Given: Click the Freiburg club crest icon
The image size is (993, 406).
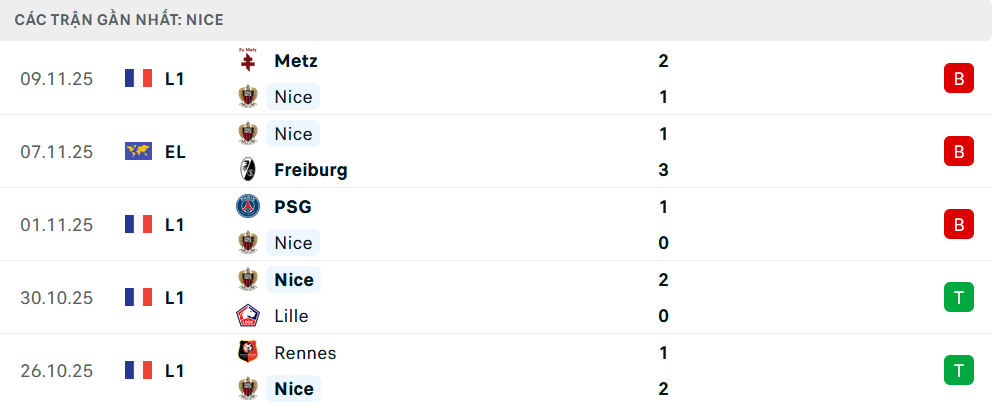Looking at the screenshot, I should [x=247, y=170].
